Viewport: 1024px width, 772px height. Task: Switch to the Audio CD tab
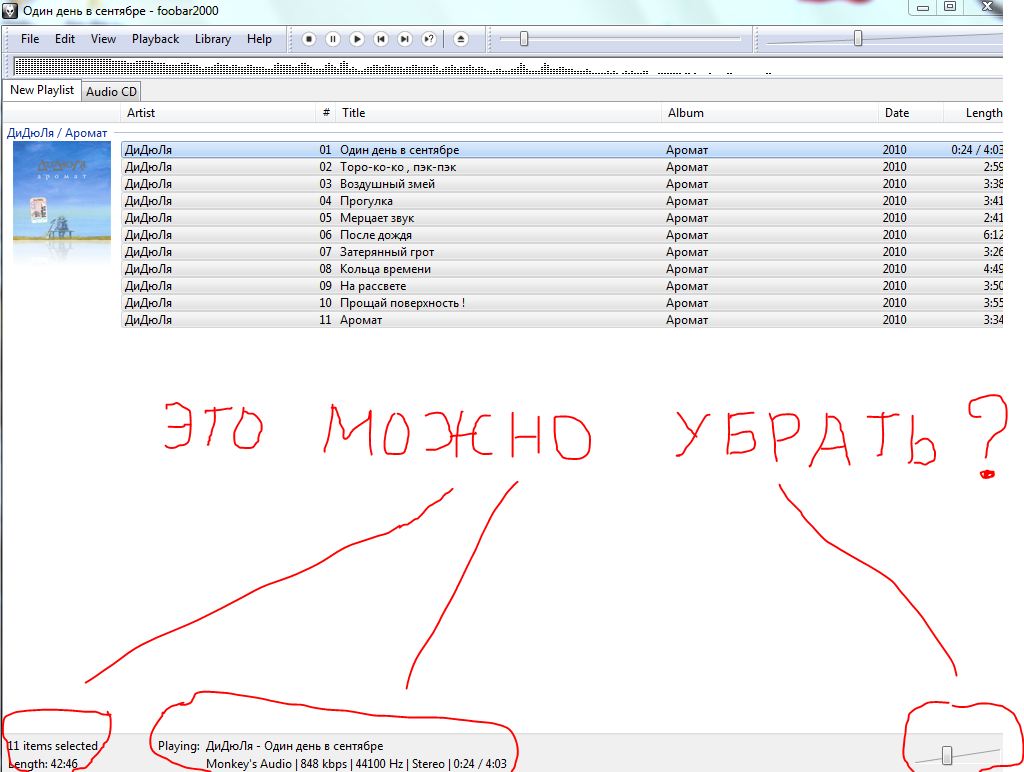tap(112, 92)
